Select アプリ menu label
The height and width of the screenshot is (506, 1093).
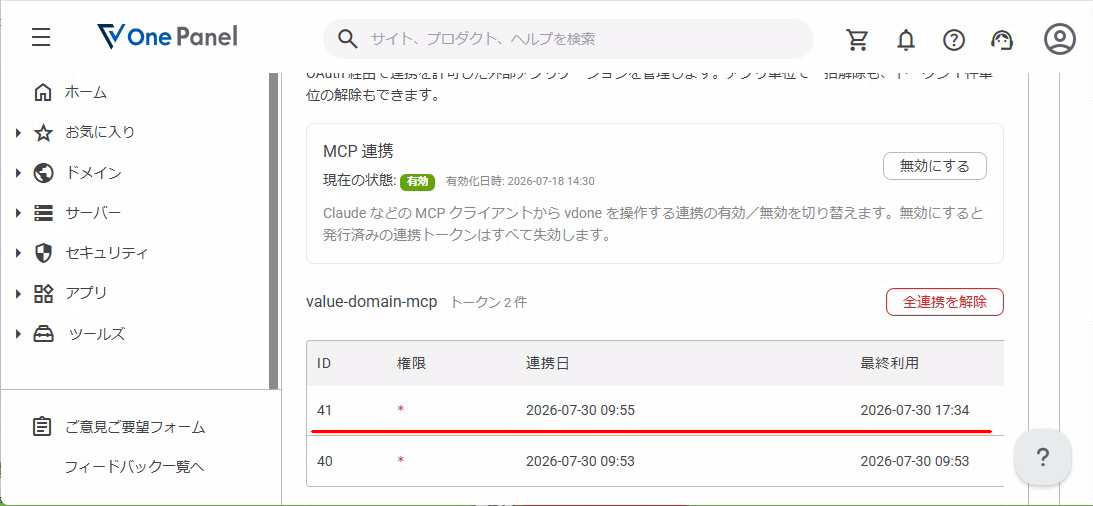tap(86, 293)
